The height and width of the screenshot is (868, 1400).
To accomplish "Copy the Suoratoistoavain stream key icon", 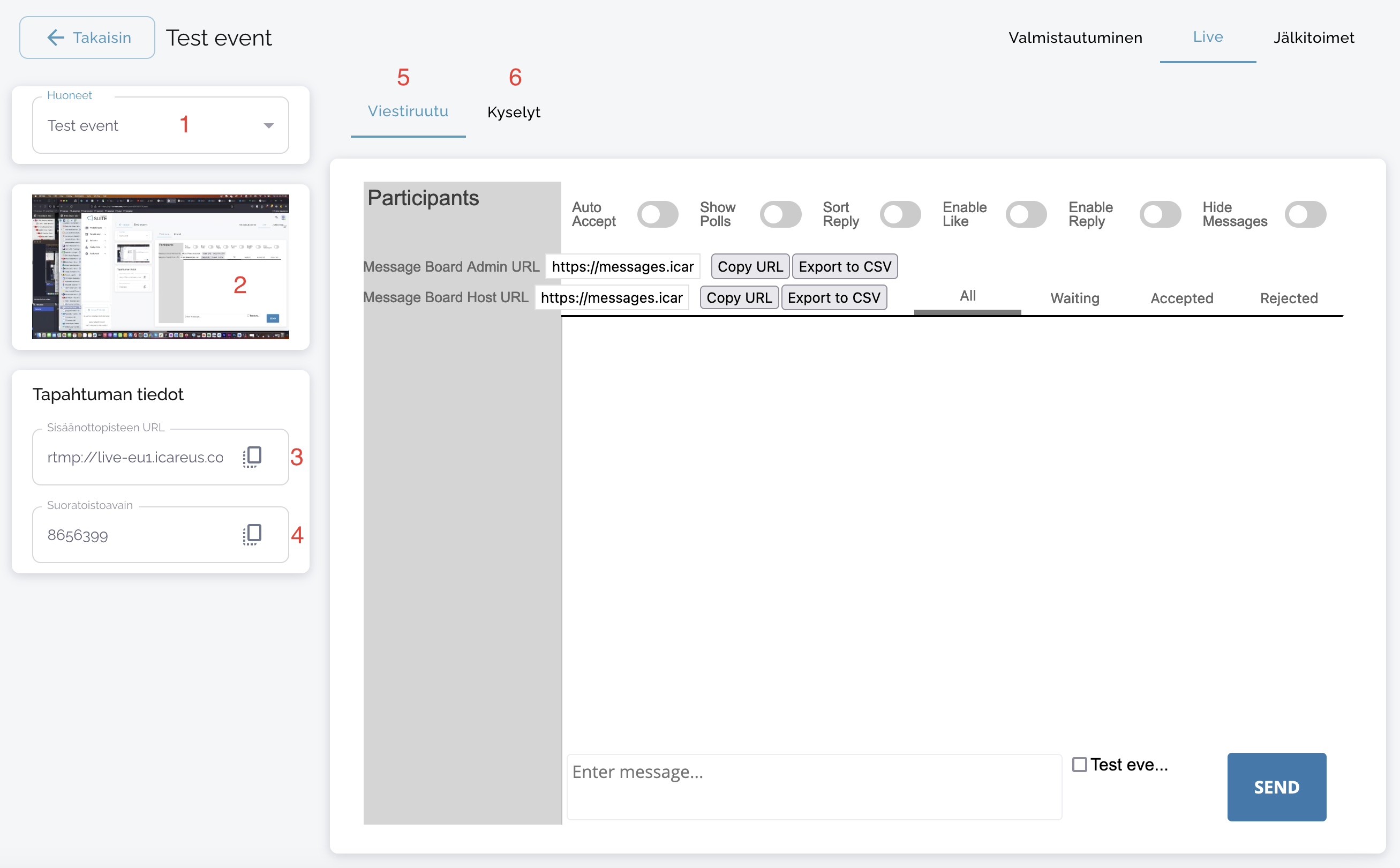I will click(x=252, y=535).
